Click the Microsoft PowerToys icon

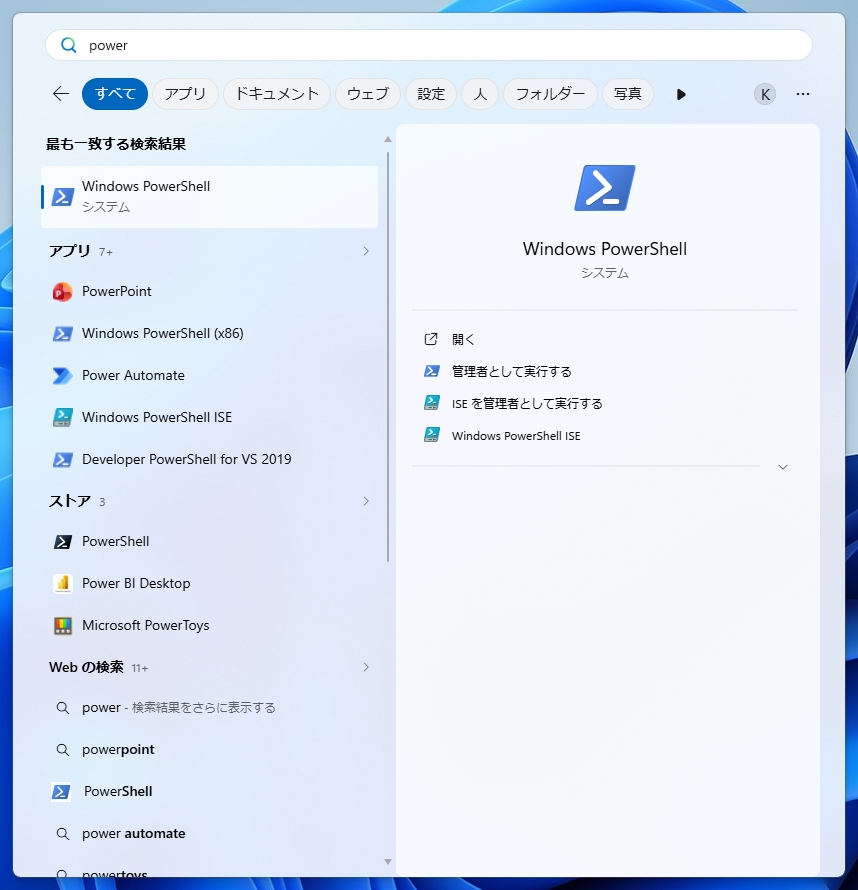62,625
